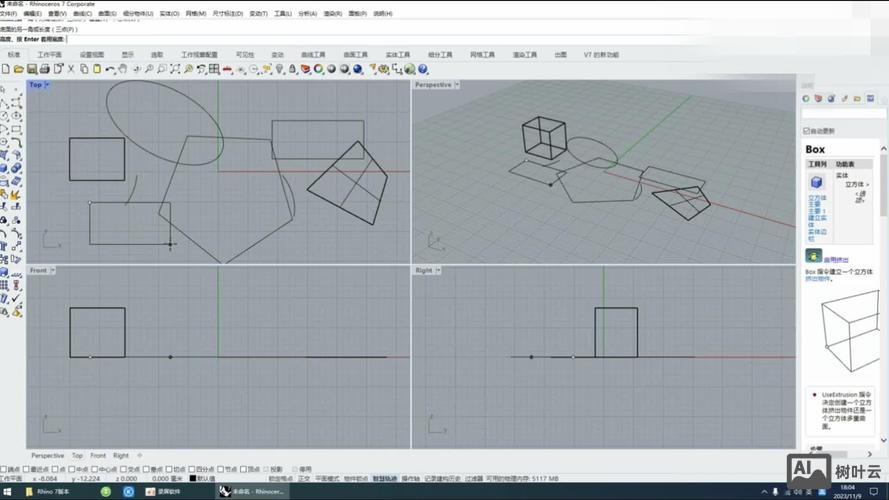Screen dimensions: 889x500
Task: Click the New file icon in toolbar
Action: click(x=6, y=70)
